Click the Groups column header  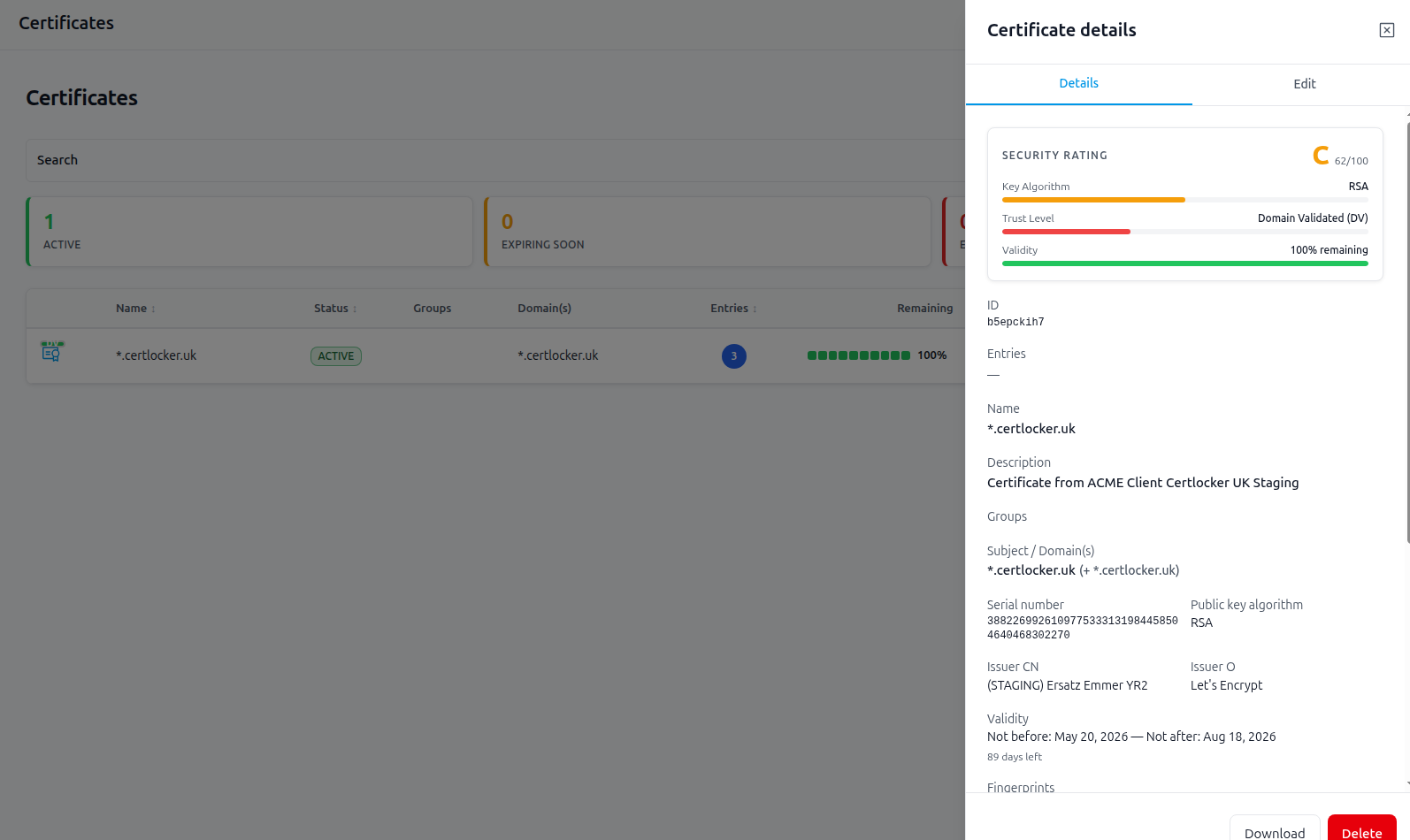pyautogui.click(x=432, y=309)
